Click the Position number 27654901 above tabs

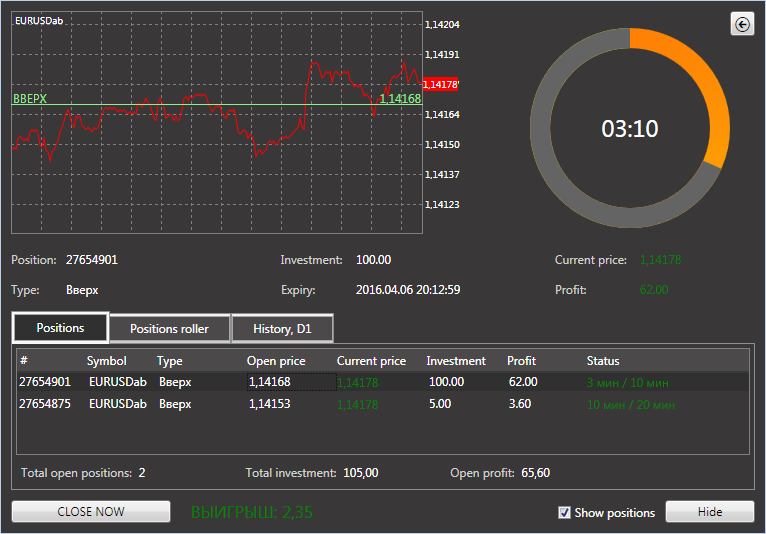pos(92,259)
